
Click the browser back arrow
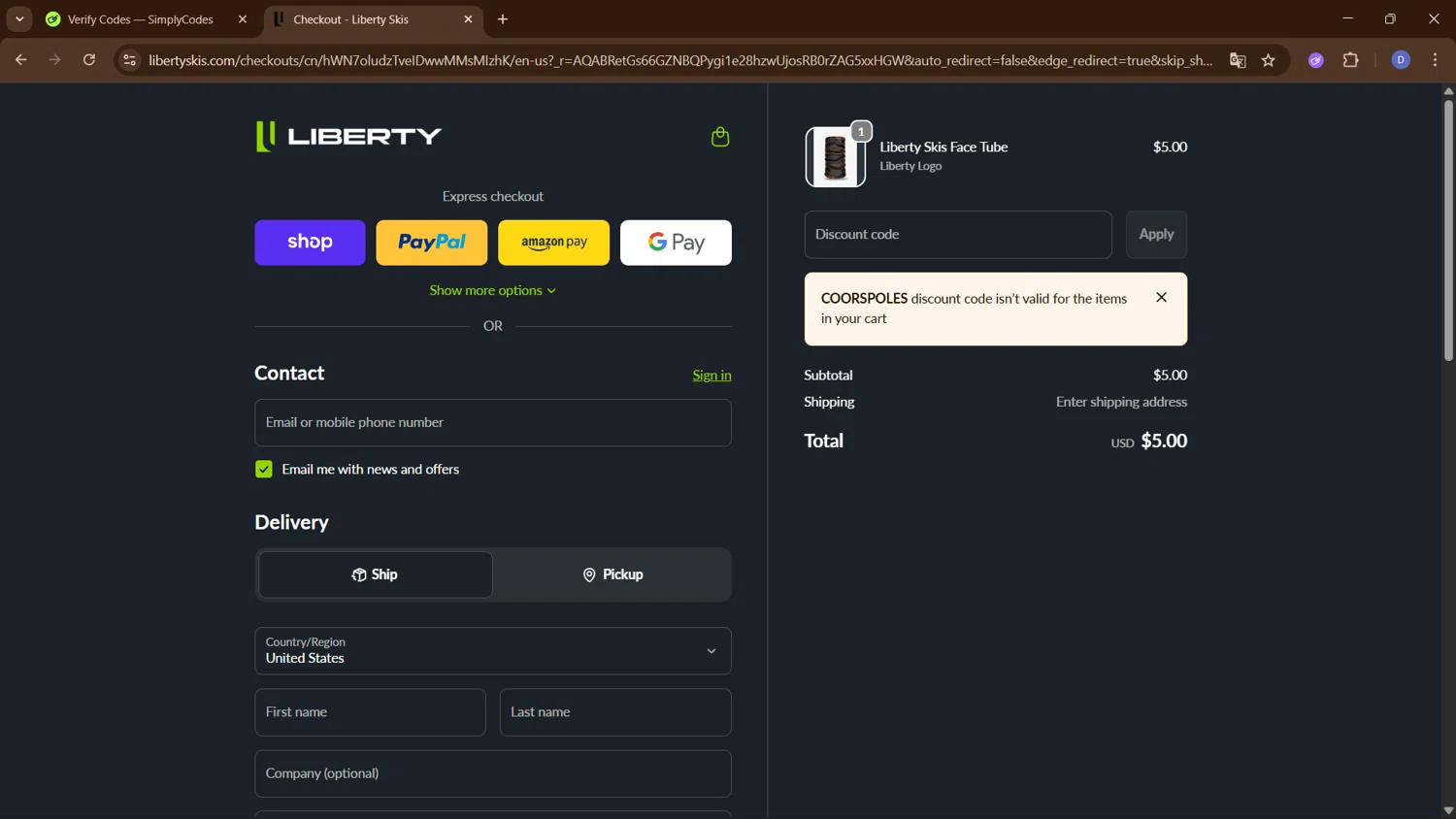click(20, 60)
